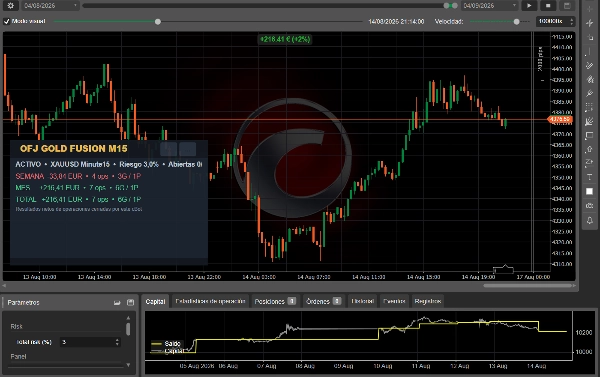Click parameters panel scroll up arrow
The width and height of the screenshot is (600, 377).
pyautogui.click(x=128, y=318)
